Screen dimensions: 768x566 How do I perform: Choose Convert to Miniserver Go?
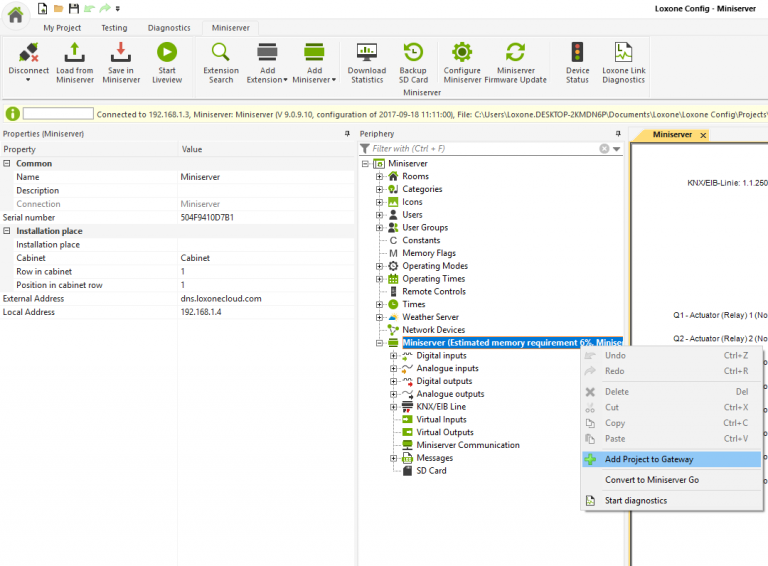pos(651,480)
